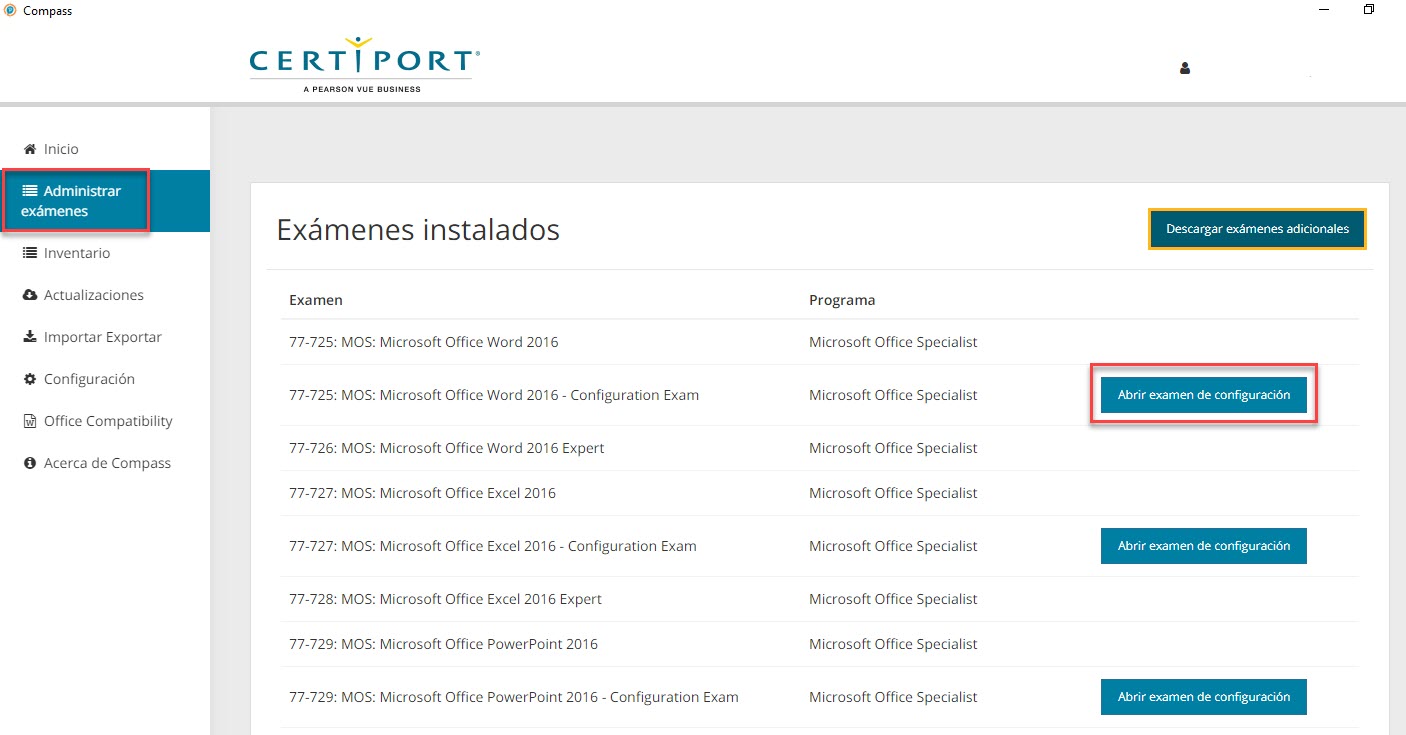Click the document icon beside Office Compatibility
The image size is (1406, 735).
30,421
